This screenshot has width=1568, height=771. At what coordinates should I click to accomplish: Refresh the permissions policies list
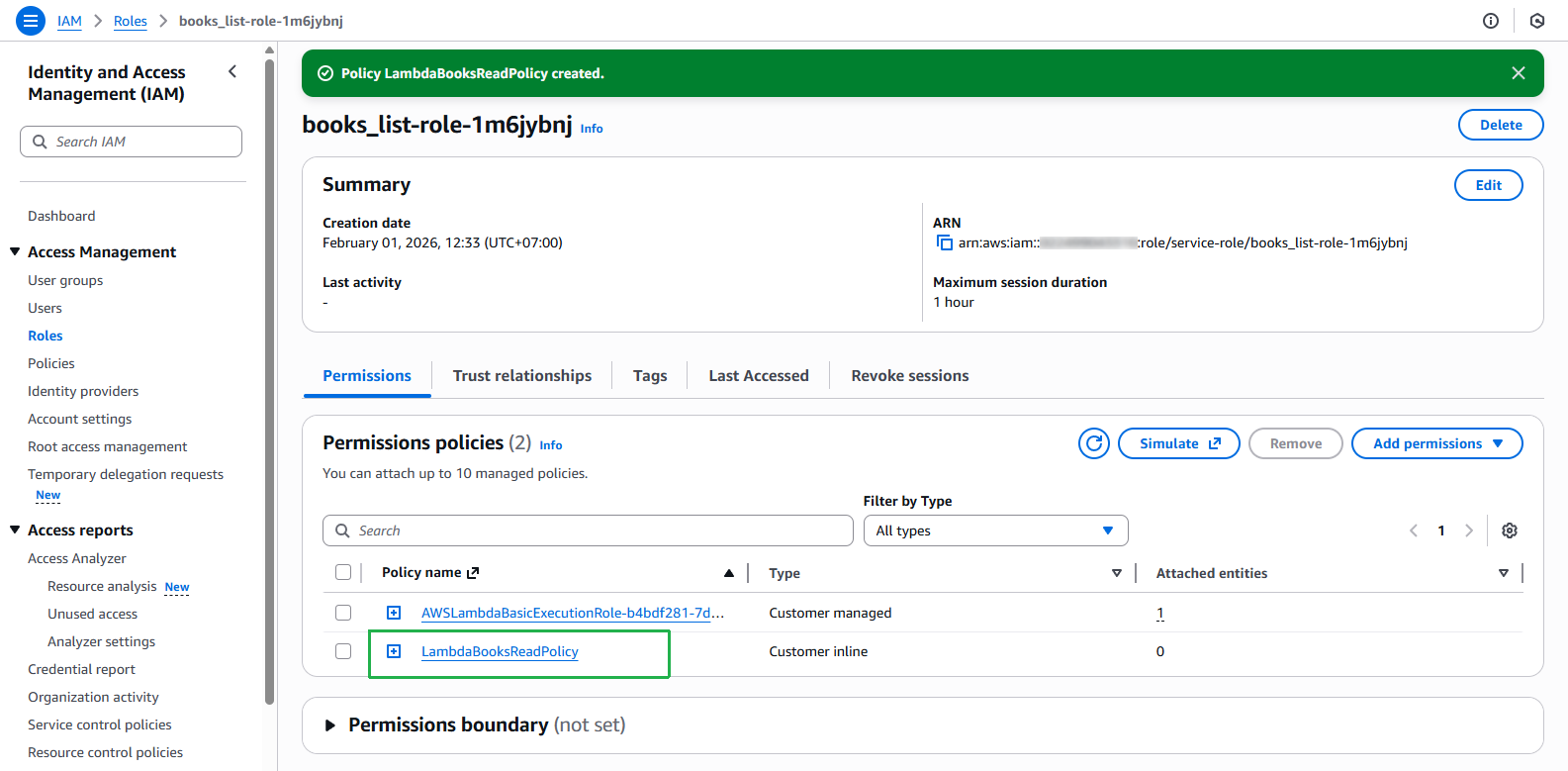[1094, 443]
